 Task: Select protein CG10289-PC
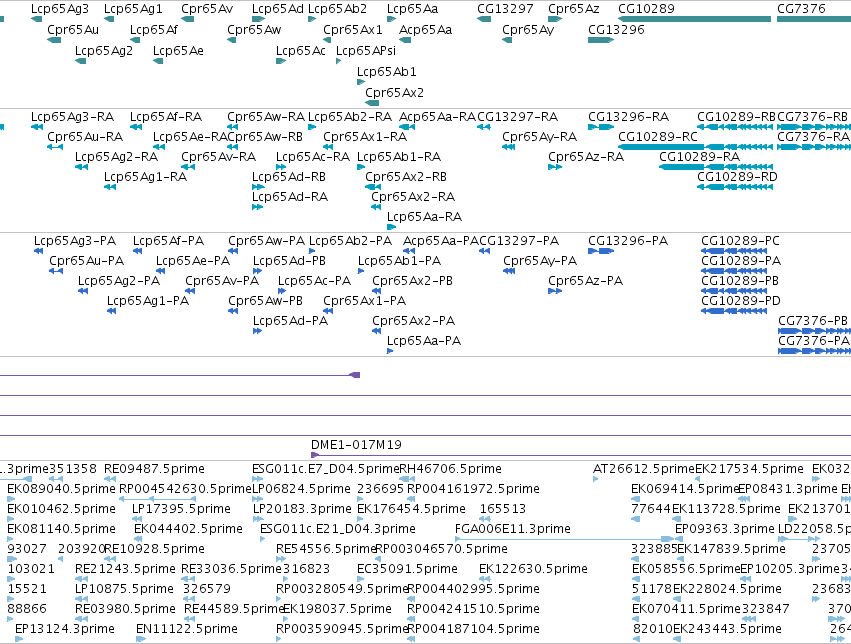[740, 241]
